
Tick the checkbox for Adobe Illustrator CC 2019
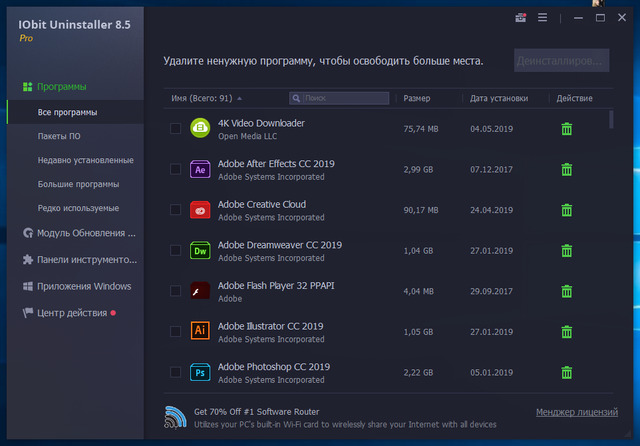176,331
